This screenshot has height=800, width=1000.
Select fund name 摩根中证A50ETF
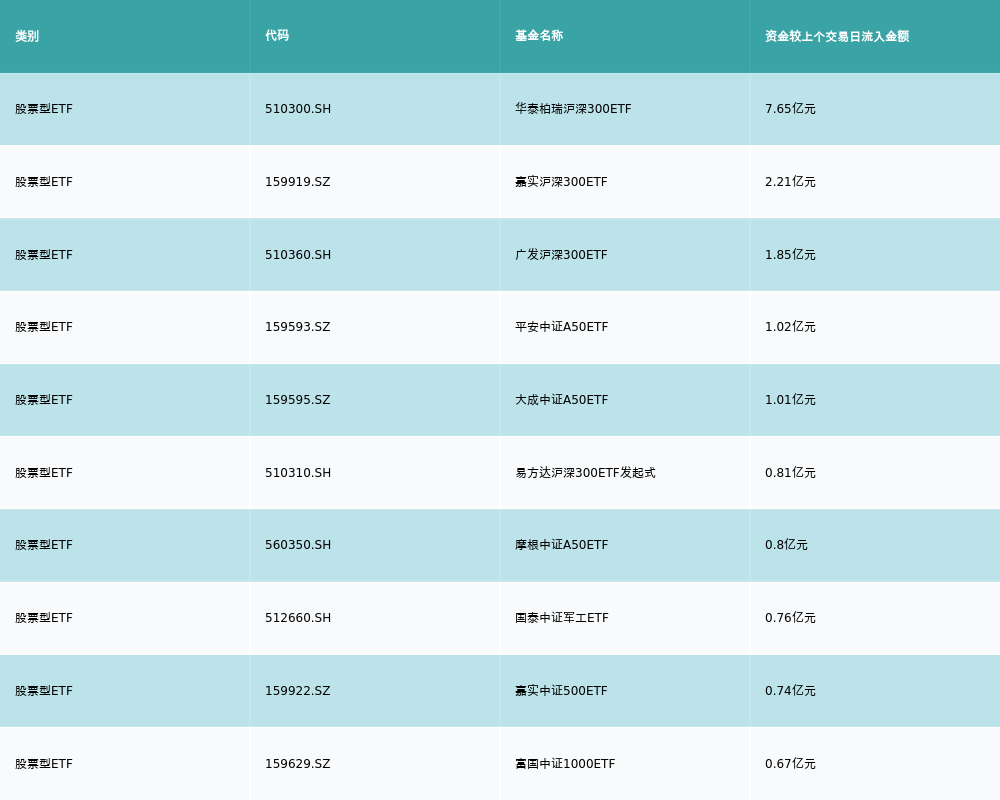coord(562,545)
